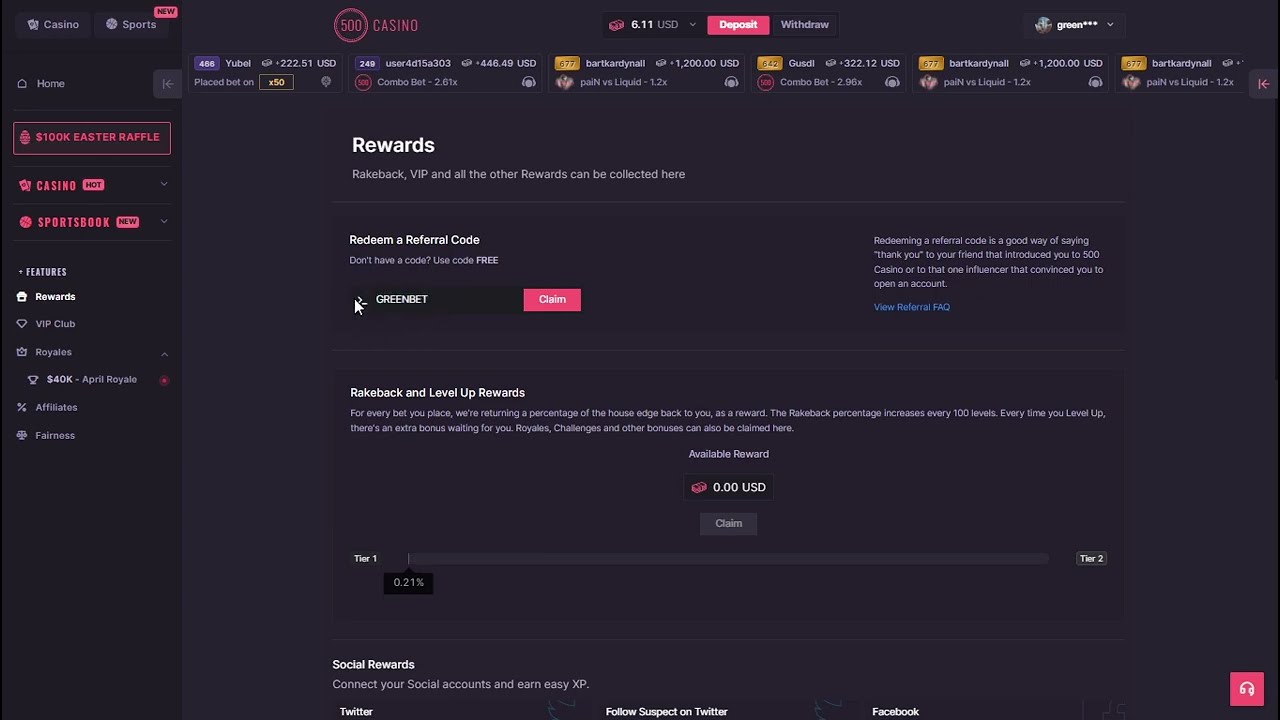Screen dimensions: 1280x720
Task: Switch to the Casino top tab
Action: [53, 25]
